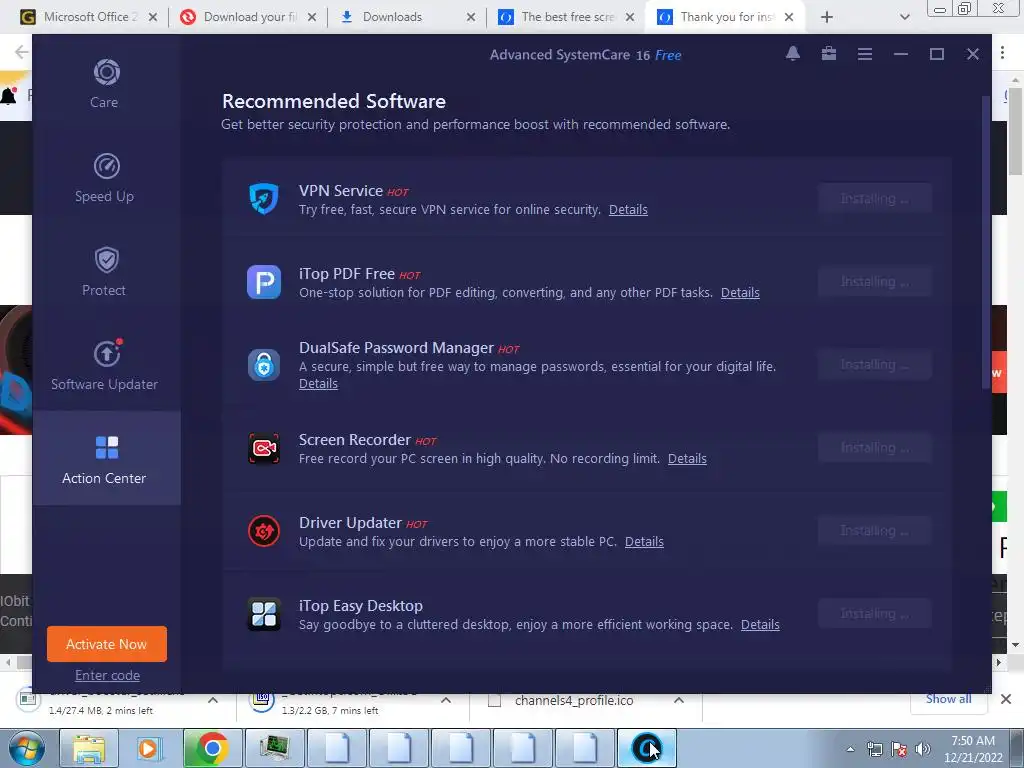Expand Chrome tab search chevron
Screen dimensions: 1024x768
point(904,17)
